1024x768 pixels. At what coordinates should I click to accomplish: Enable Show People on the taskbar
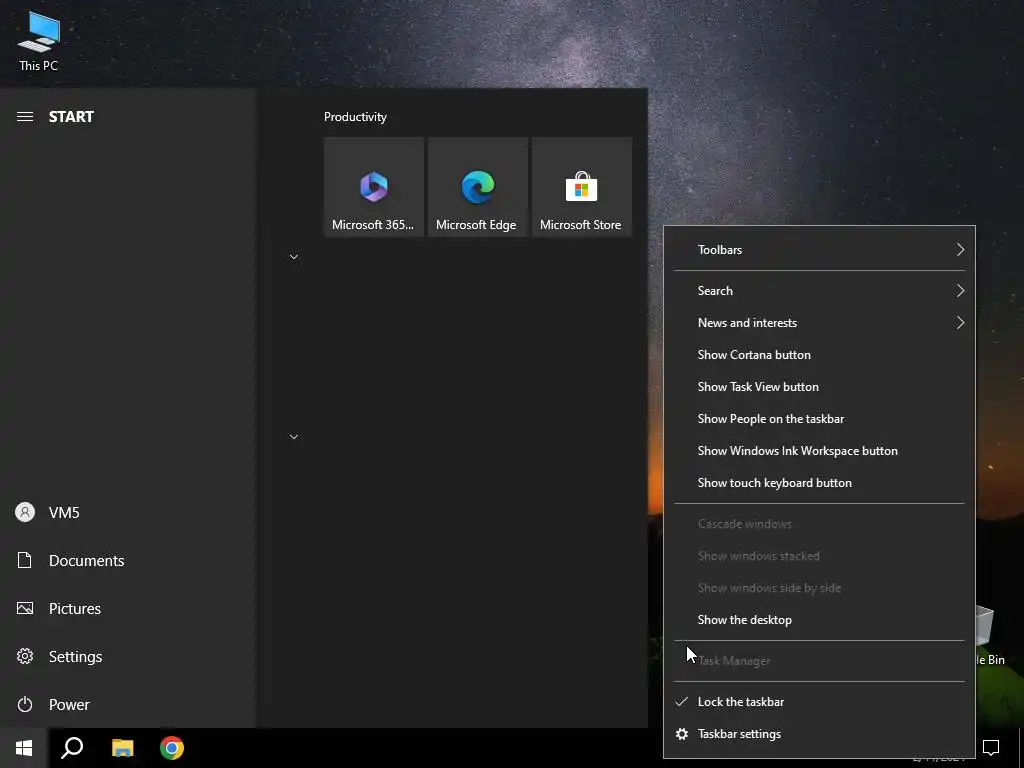[820, 419]
